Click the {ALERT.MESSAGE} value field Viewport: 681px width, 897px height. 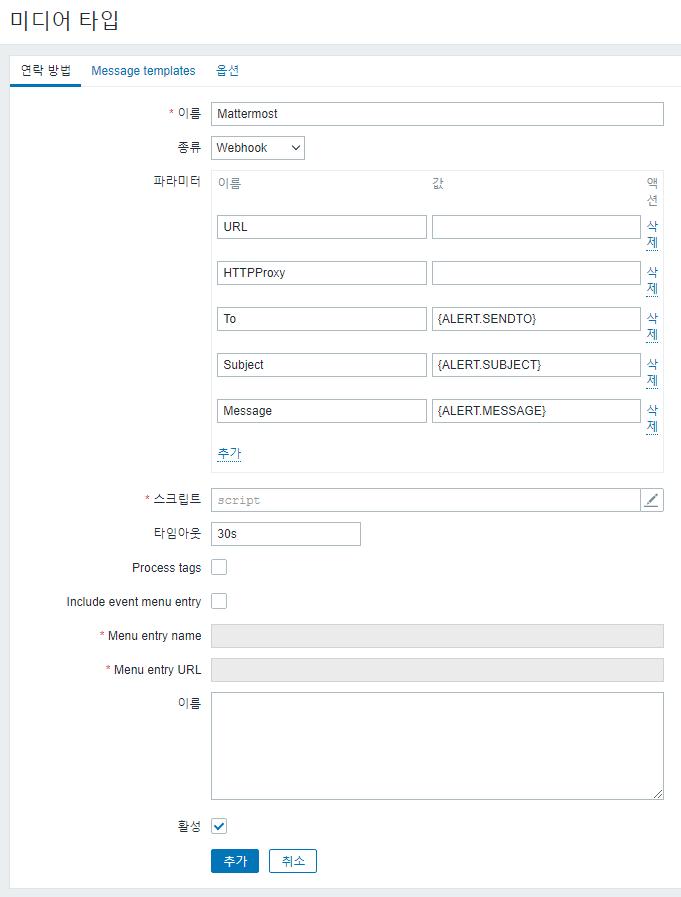[536, 411]
